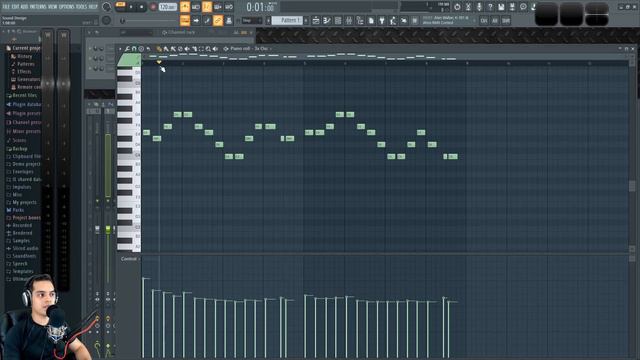This screenshot has height=360, width=640.
Task: Open the TOOLS menu
Action: point(82,7)
